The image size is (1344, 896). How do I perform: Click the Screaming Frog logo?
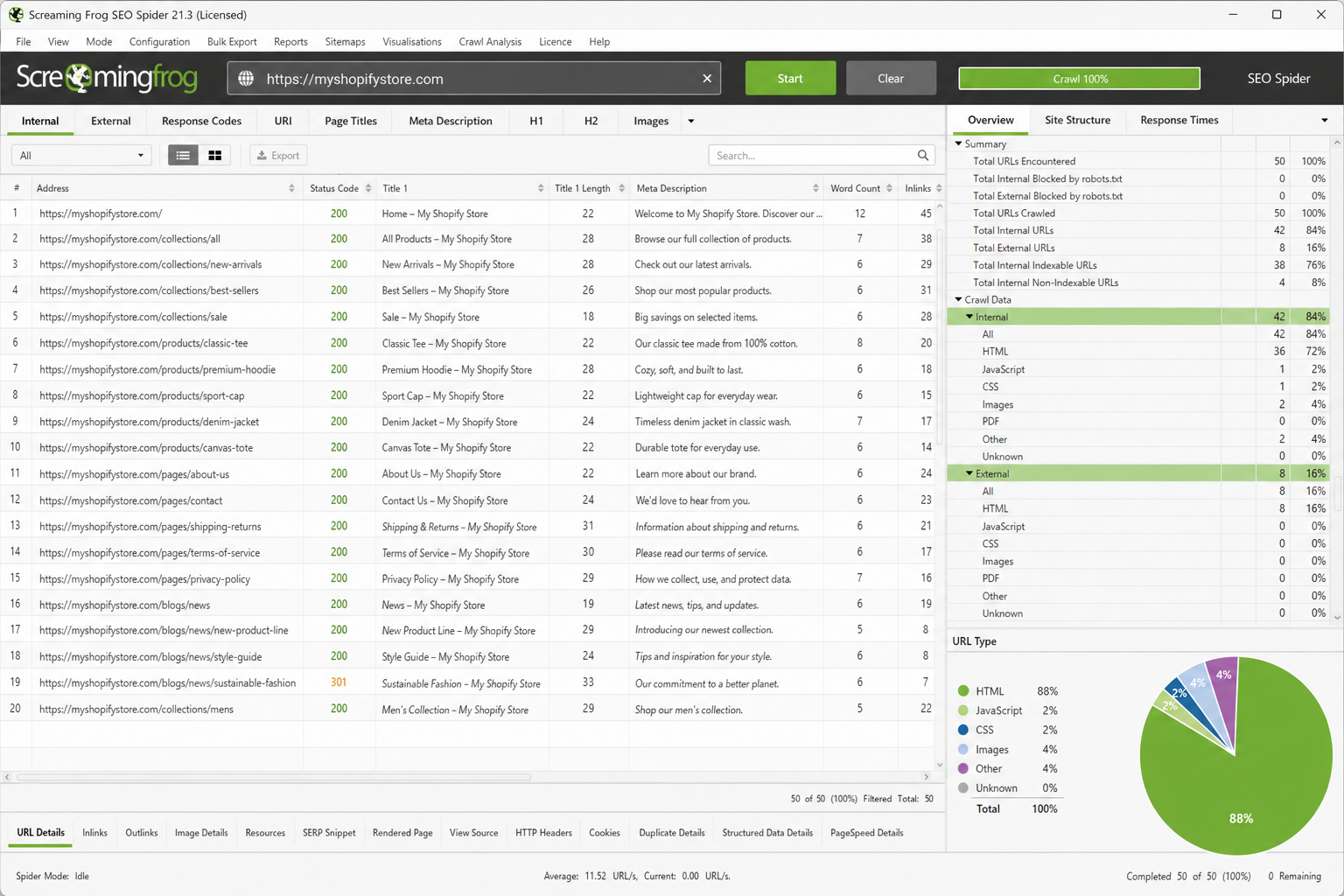click(107, 78)
